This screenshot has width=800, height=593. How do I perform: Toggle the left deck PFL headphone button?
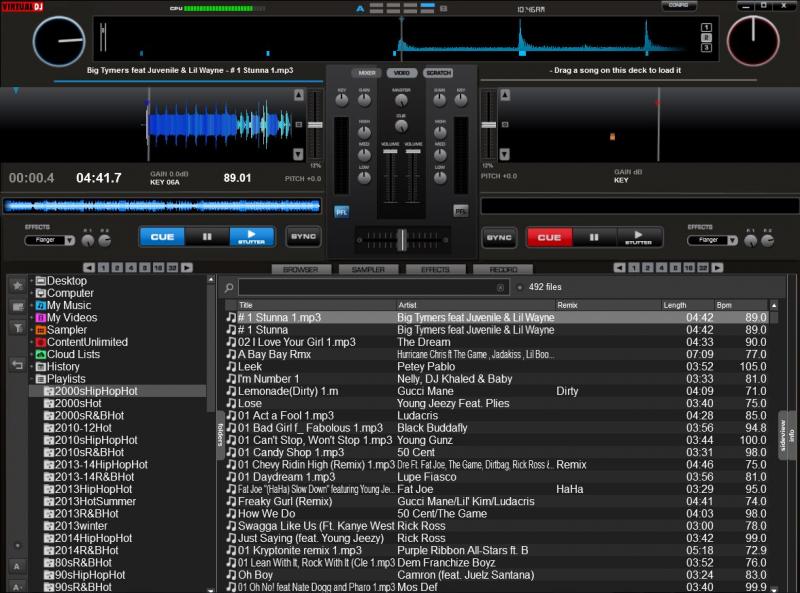click(x=341, y=212)
